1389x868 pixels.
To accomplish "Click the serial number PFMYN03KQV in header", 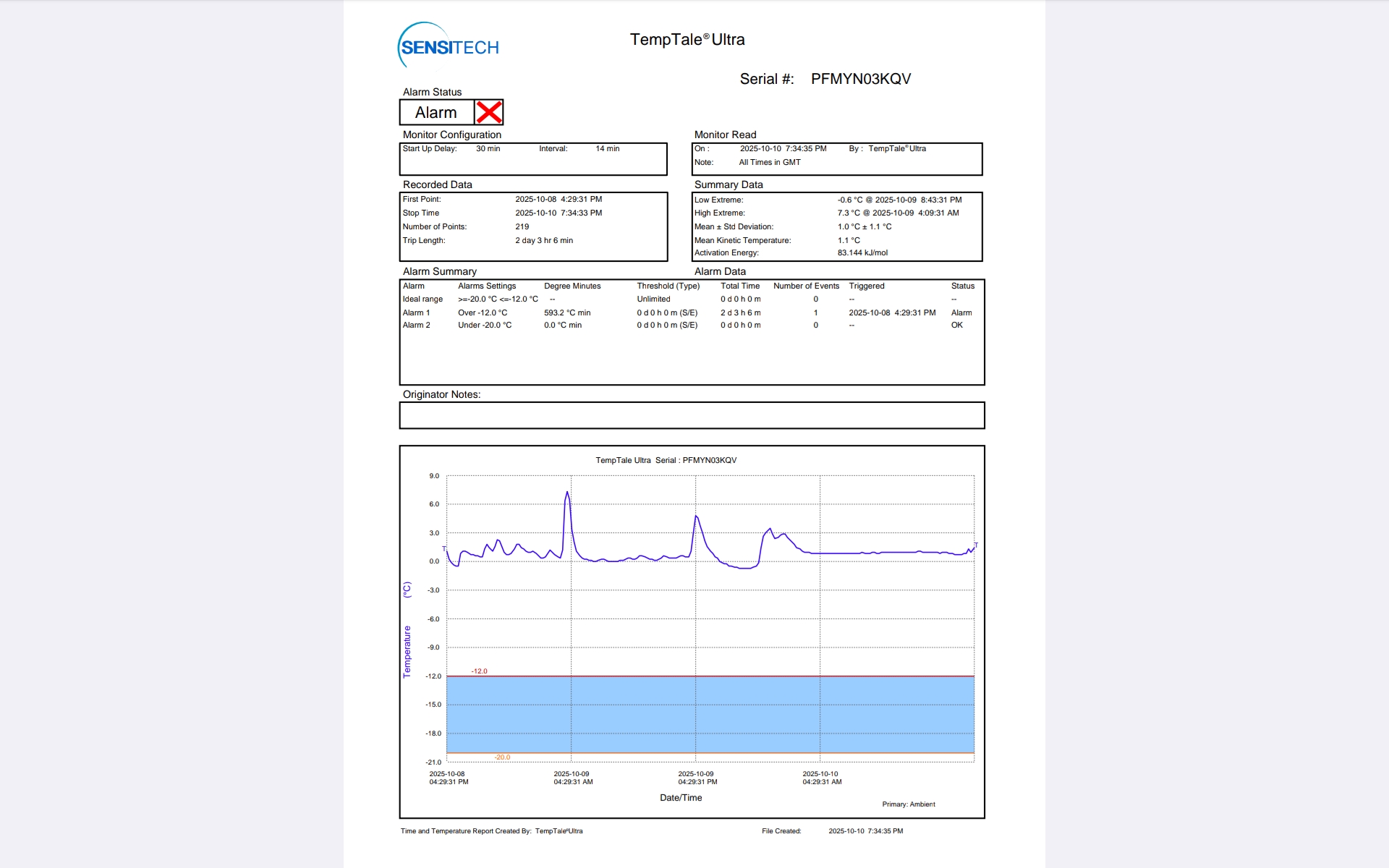I will click(x=860, y=79).
